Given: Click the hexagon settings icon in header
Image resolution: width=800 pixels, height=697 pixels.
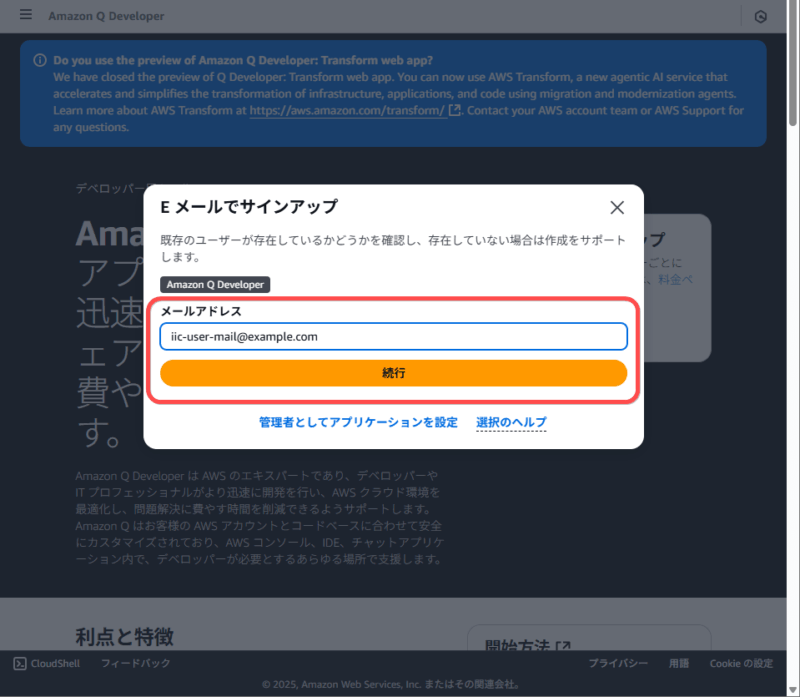Looking at the screenshot, I should pyautogui.click(x=760, y=17).
